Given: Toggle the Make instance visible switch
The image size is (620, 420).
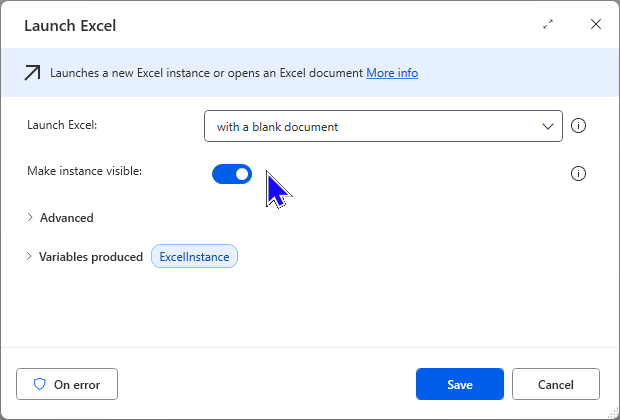Looking at the screenshot, I should click(x=232, y=174).
